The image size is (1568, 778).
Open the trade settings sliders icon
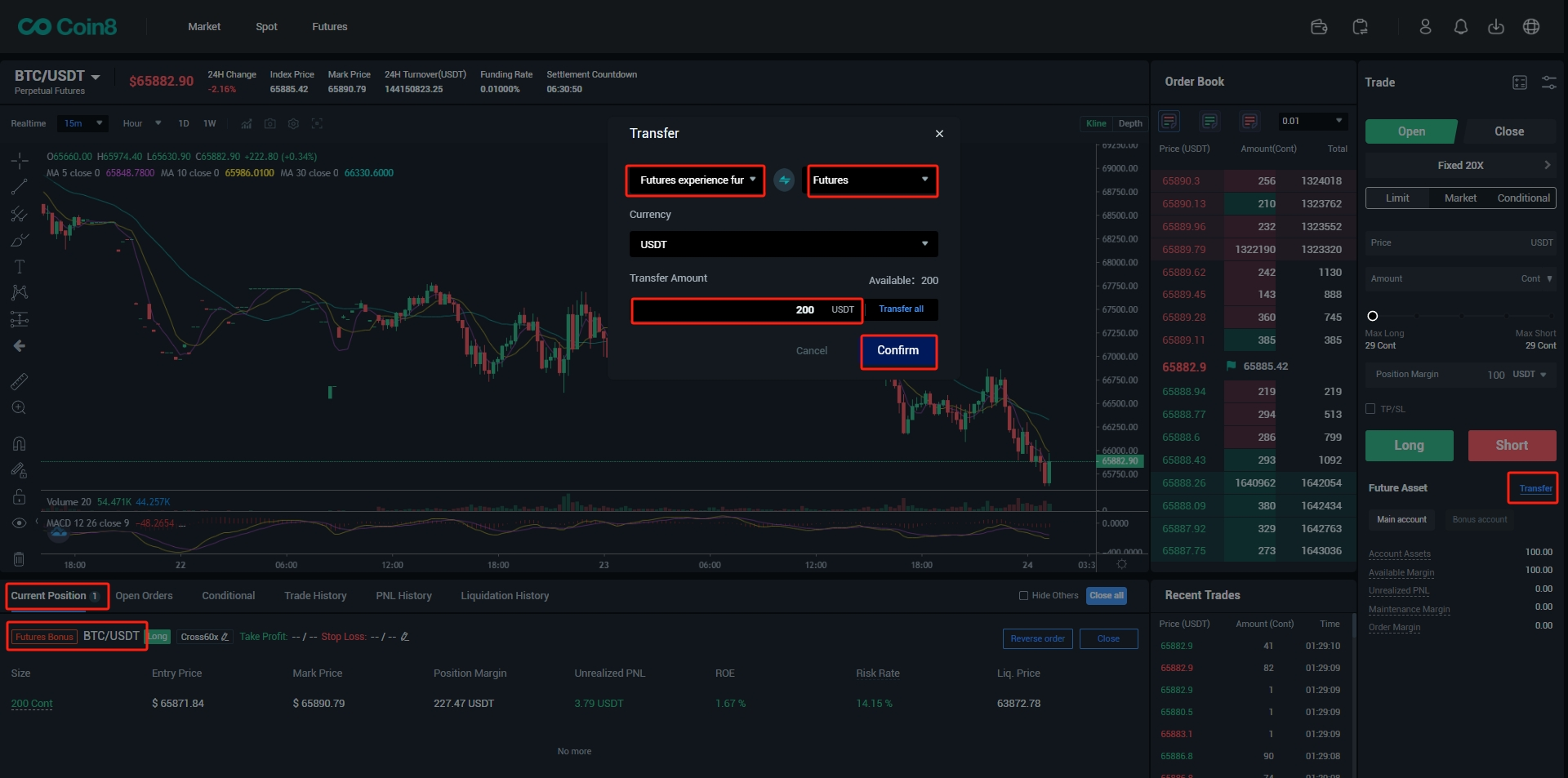coord(1548,82)
